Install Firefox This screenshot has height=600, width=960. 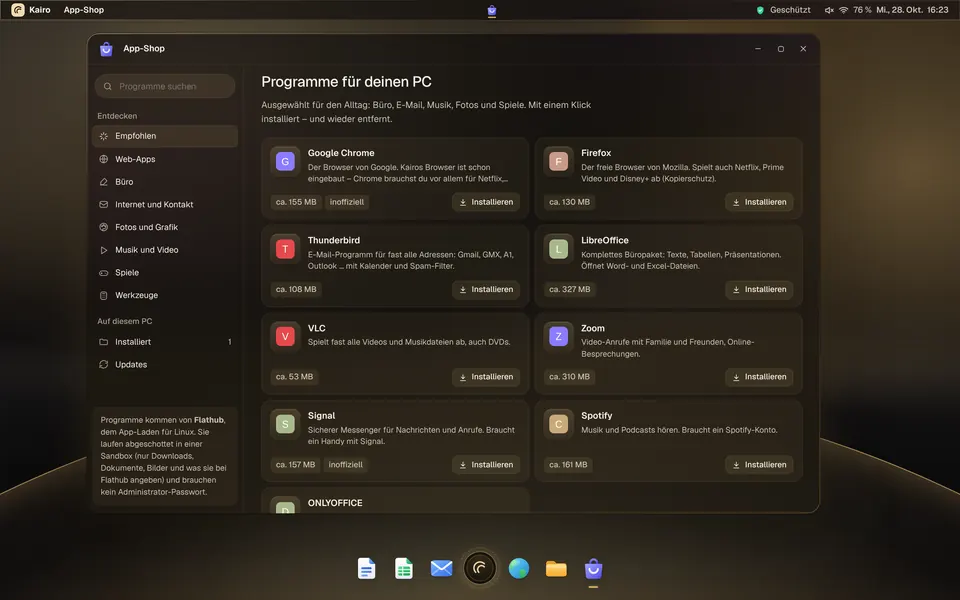point(759,202)
